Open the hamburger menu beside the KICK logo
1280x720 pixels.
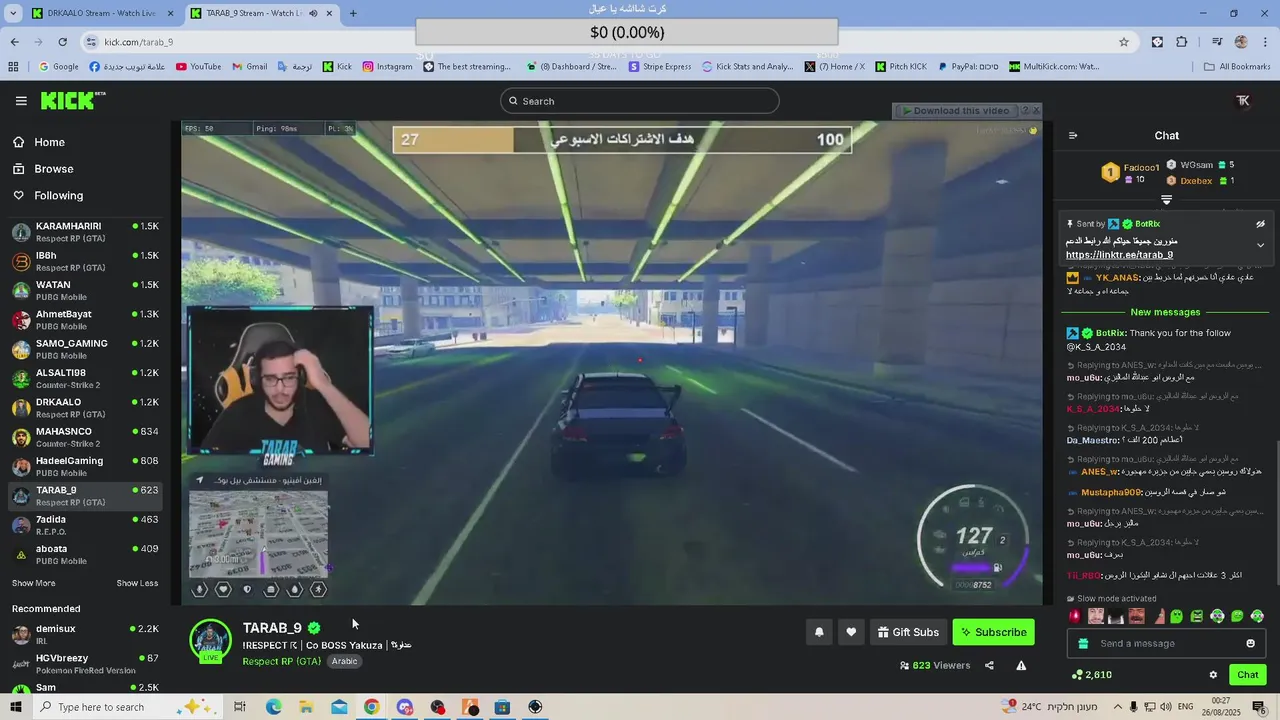21,101
